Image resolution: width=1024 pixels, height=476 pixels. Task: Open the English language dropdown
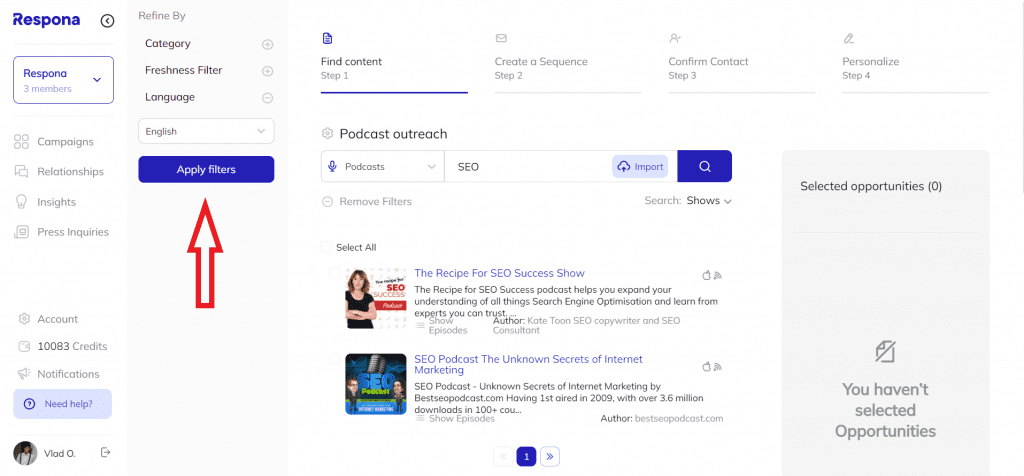click(206, 131)
